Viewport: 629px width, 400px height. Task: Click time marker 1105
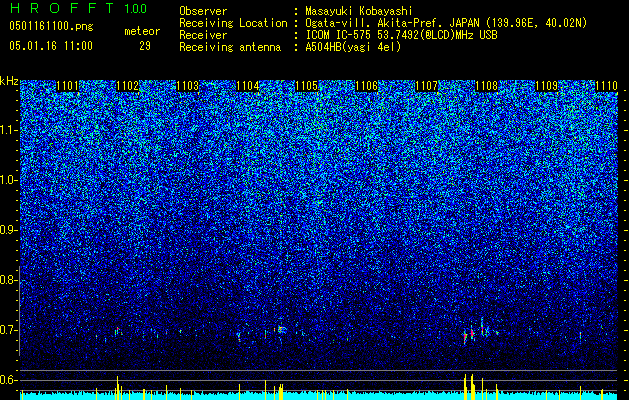[307, 86]
